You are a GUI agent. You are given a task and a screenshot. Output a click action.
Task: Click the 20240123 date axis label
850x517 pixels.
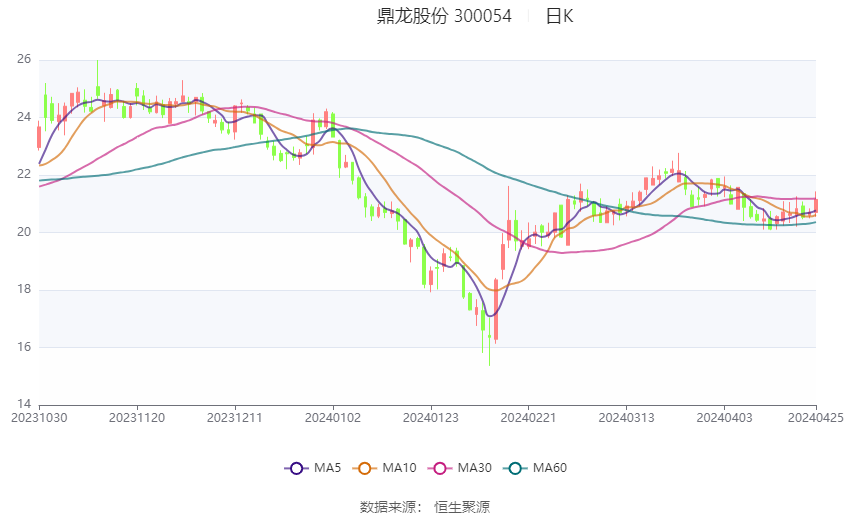click(x=431, y=418)
